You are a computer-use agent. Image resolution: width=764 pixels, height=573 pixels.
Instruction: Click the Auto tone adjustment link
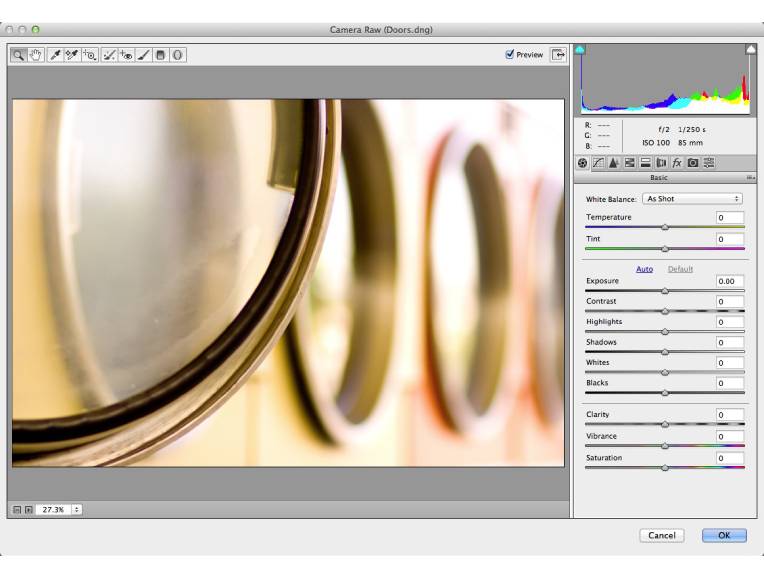pyautogui.click(x=645, y=269)
